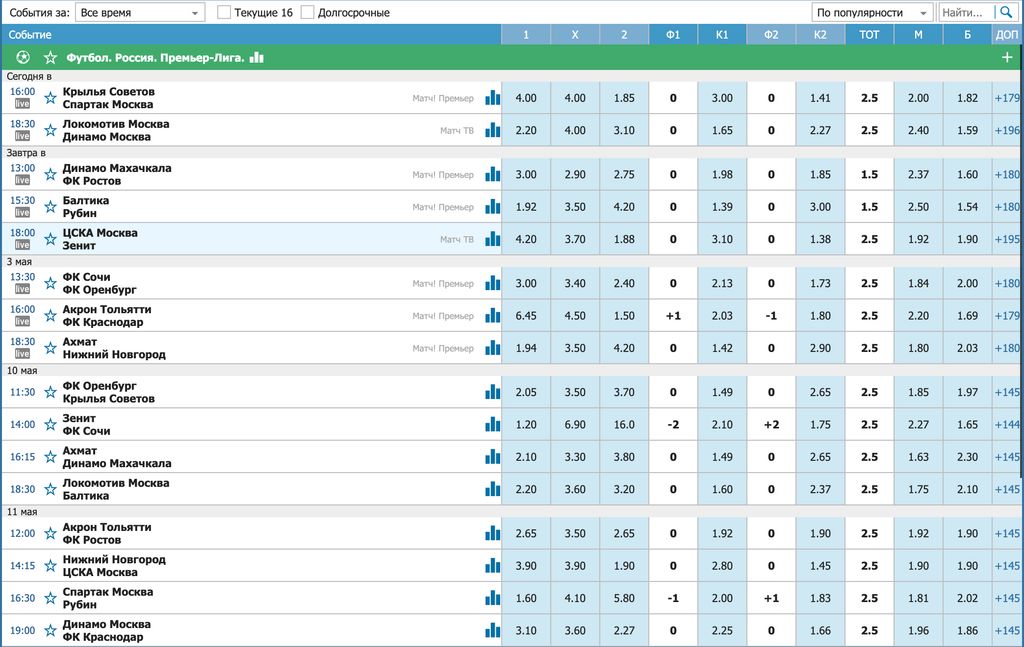Open the Все время period dropdown
Screen dimensions: 1024x647
(x=140, y=12)
